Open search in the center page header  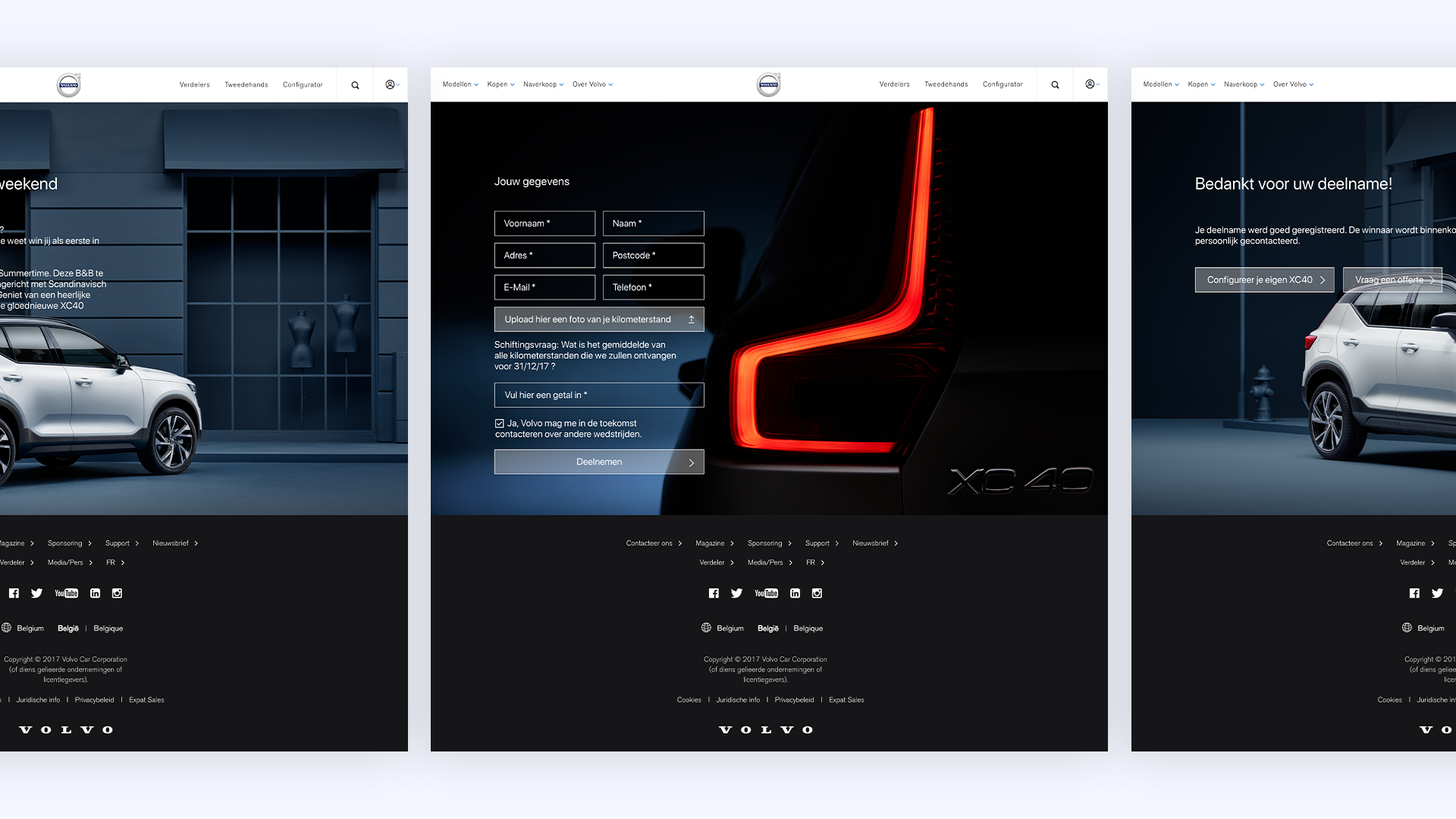(1055, 85)
